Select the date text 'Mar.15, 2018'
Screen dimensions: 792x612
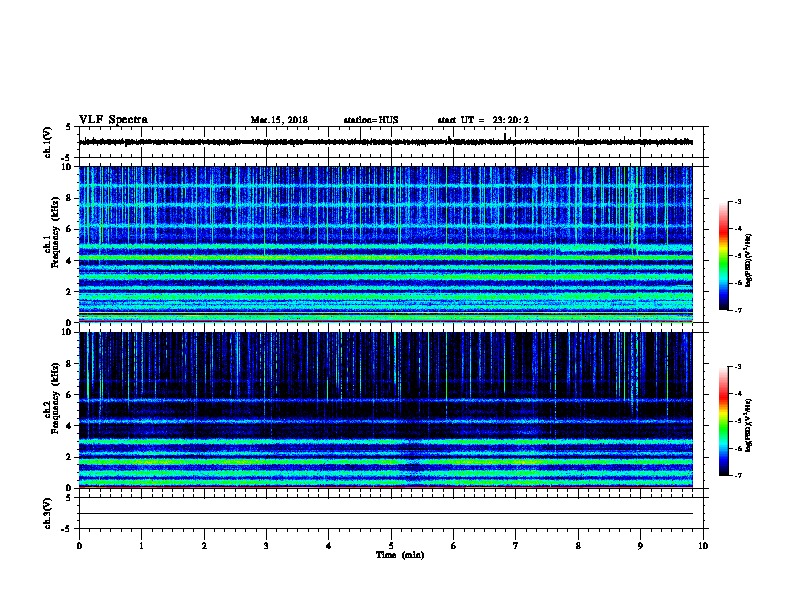coord(279,120)
